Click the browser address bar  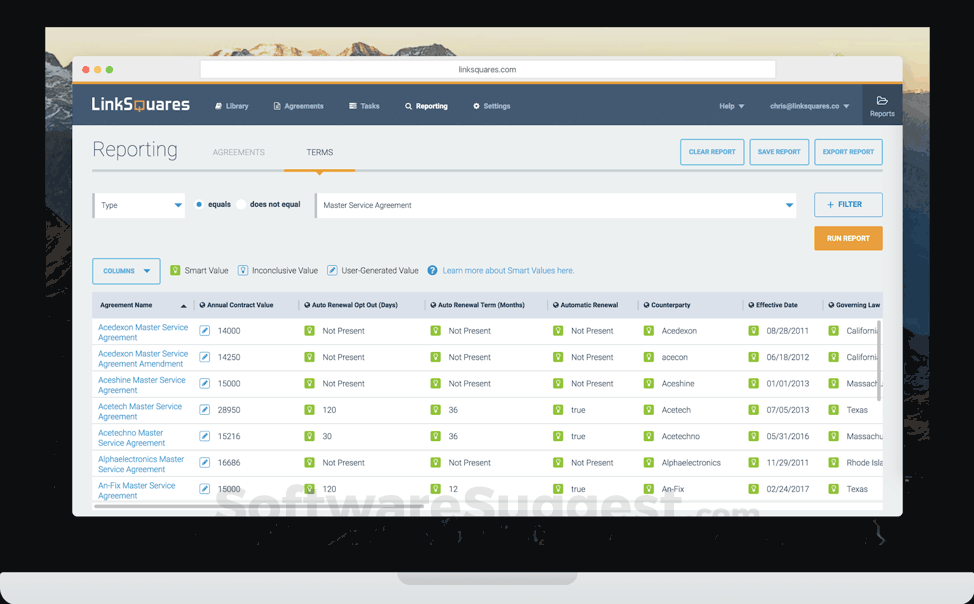tap(487, 70)
